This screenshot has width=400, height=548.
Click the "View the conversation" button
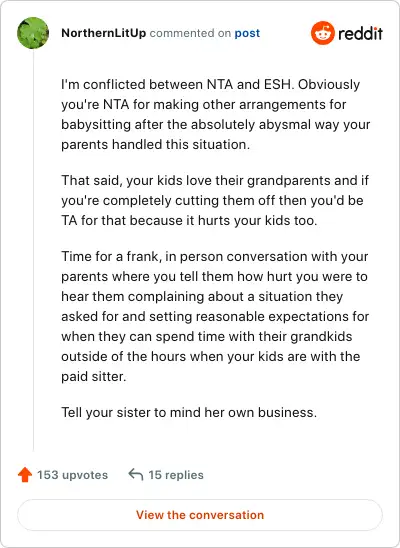[200, 515]
